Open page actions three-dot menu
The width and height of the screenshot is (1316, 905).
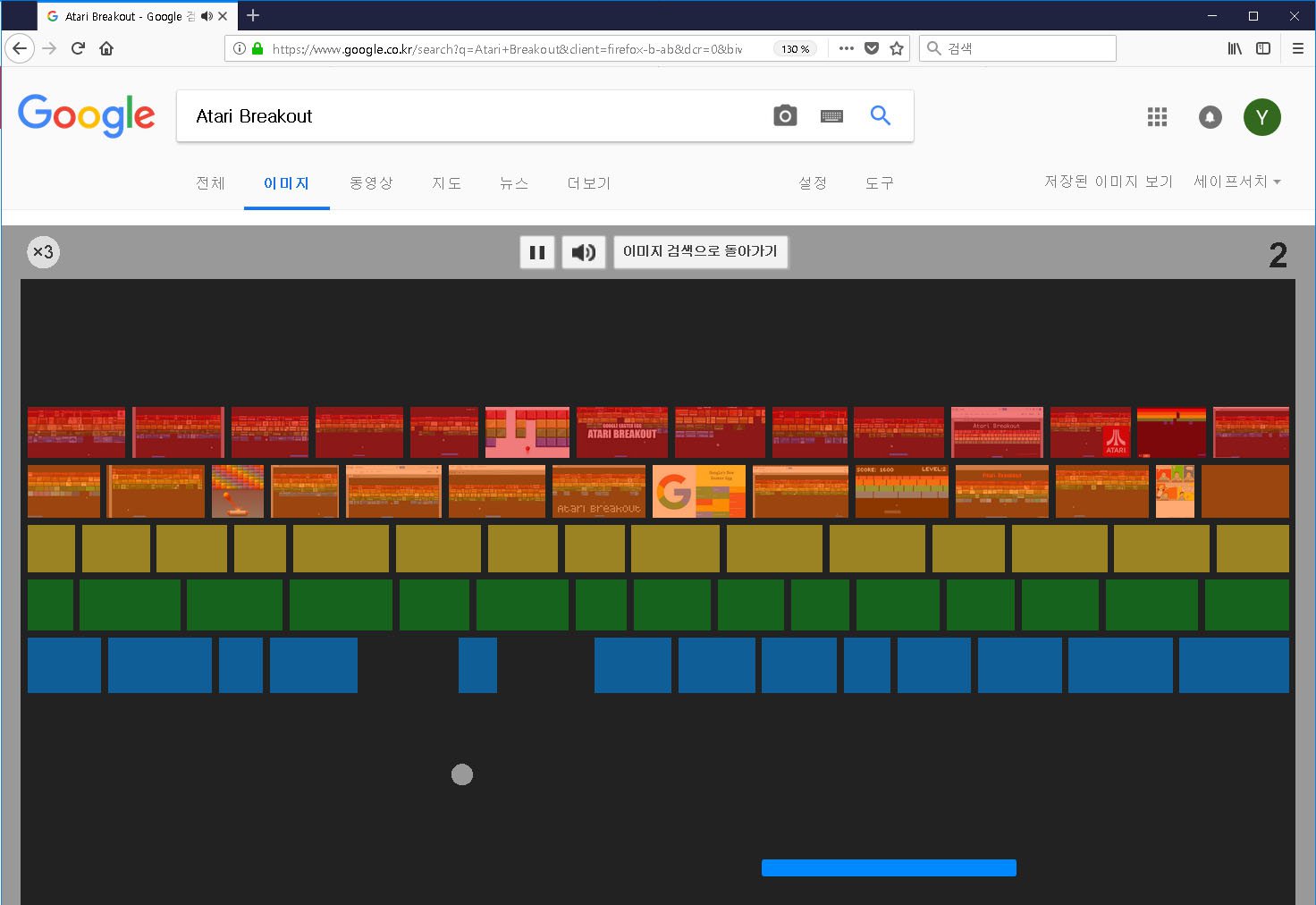[x=847, y=48]
